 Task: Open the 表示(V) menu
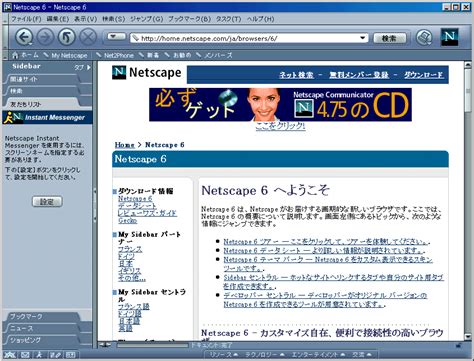85,19
